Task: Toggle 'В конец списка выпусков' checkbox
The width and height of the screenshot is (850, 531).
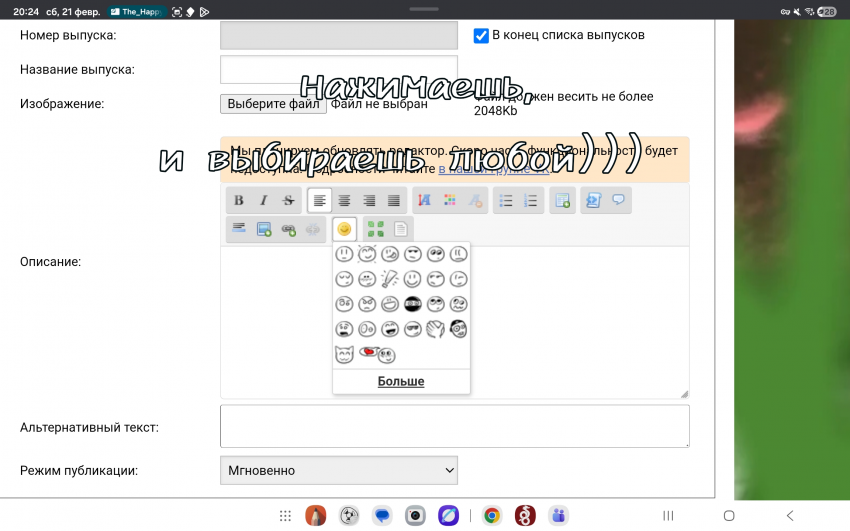Action: [x=481, y=36]
